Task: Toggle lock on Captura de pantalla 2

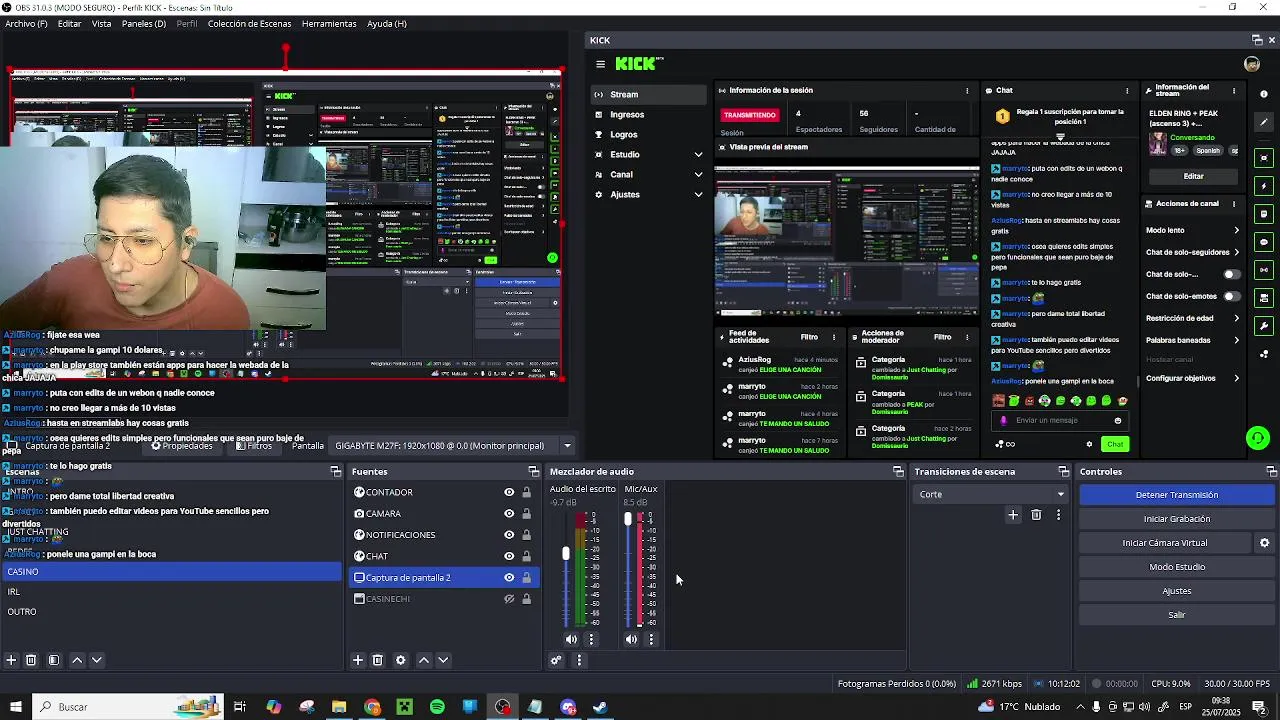Action: coord(526,577)
